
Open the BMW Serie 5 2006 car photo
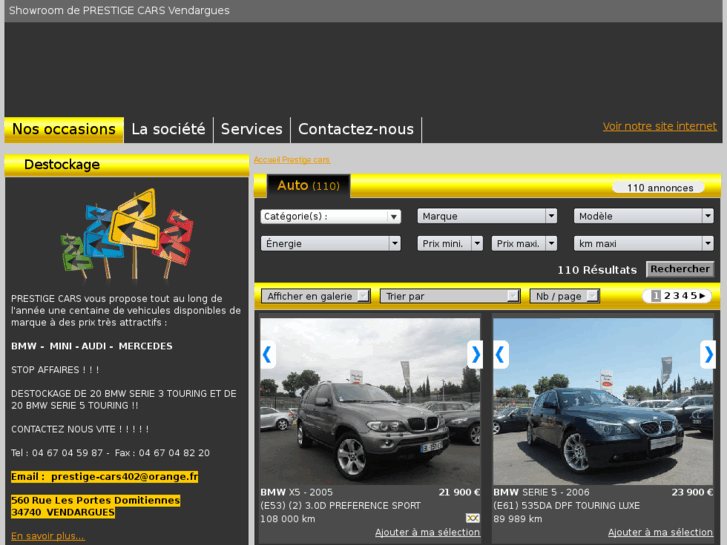tap(603, 402)
